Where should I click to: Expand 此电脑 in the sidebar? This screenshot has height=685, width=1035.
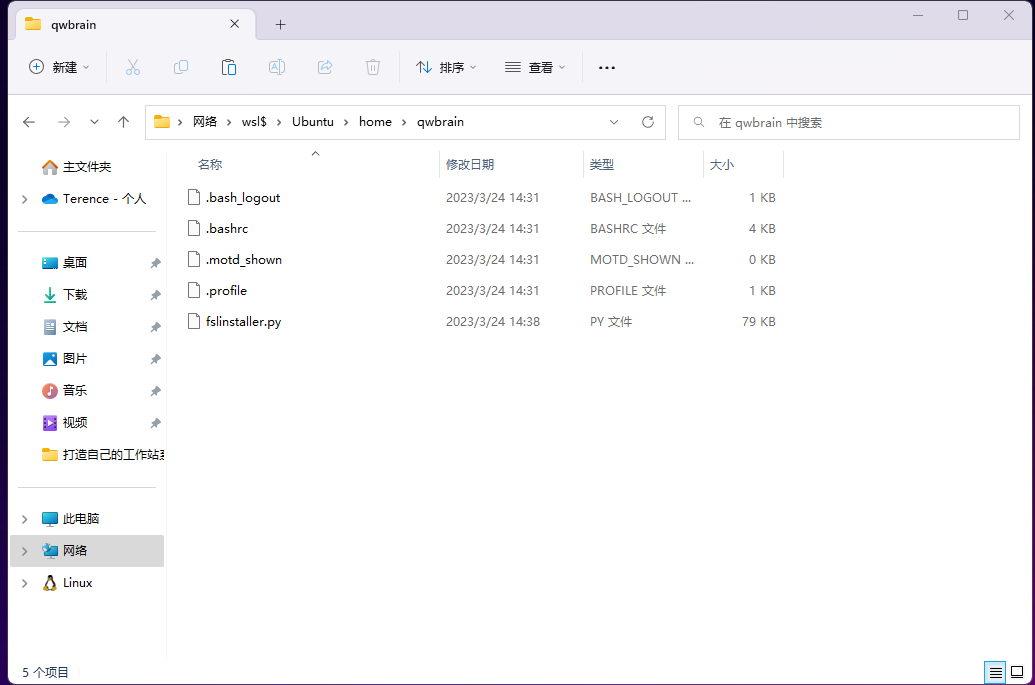(24, 518)
